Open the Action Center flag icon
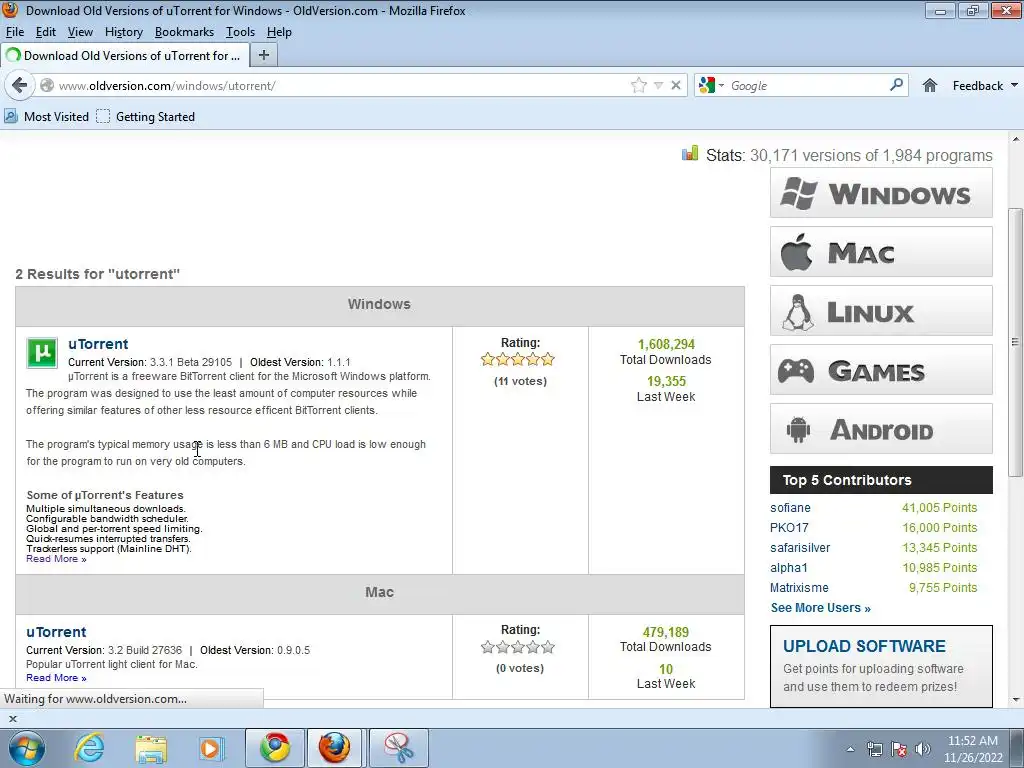 (x=899, y=749)
